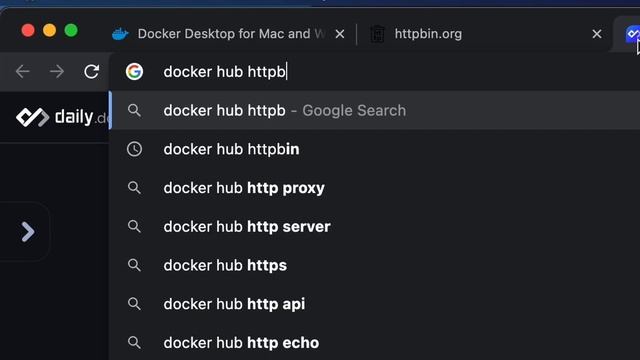Click the Docker whale favicon
Viewport: 640px width, 360px height.
(120, 34)
